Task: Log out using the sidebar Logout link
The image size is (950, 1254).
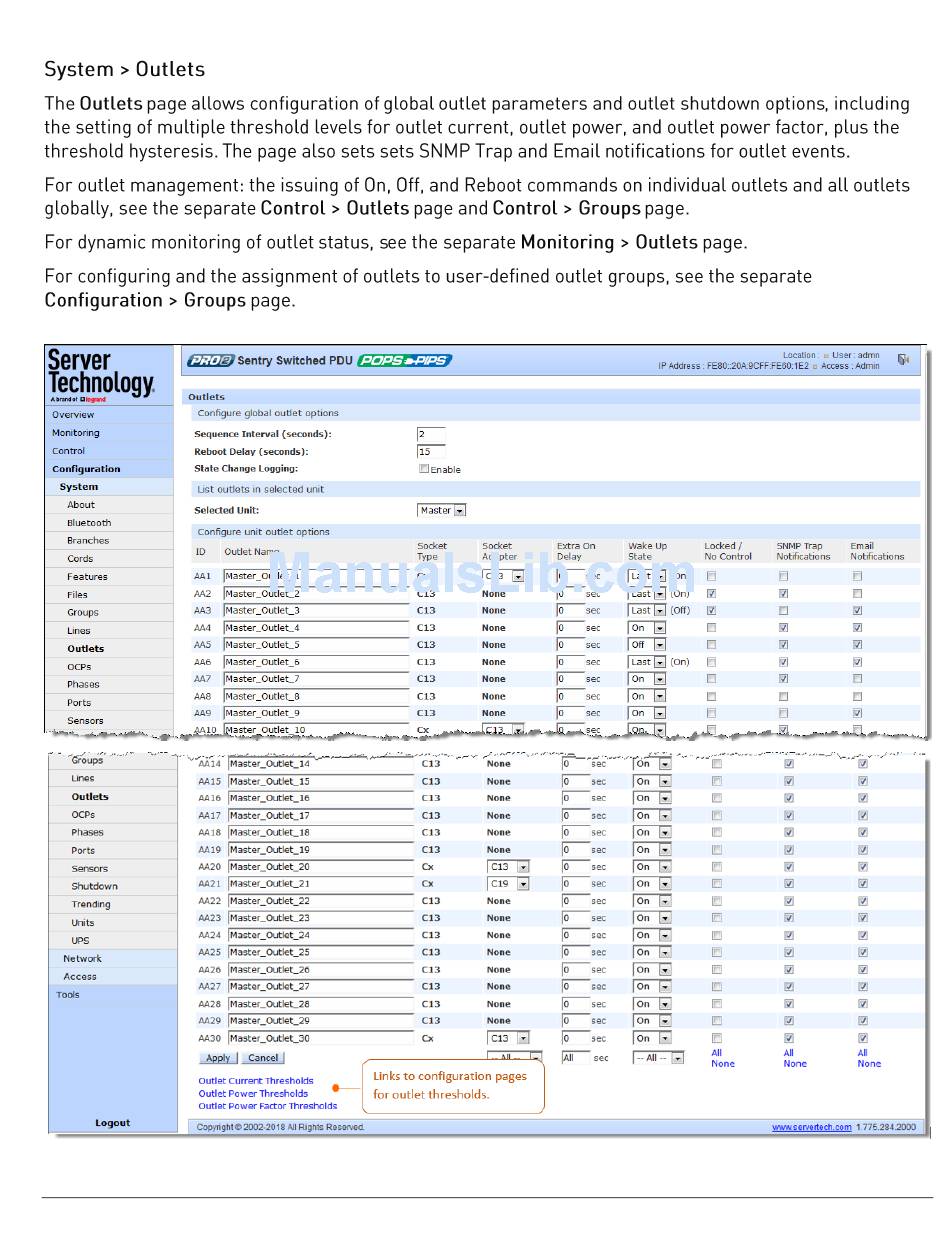Action: (x=113, y=1123)
